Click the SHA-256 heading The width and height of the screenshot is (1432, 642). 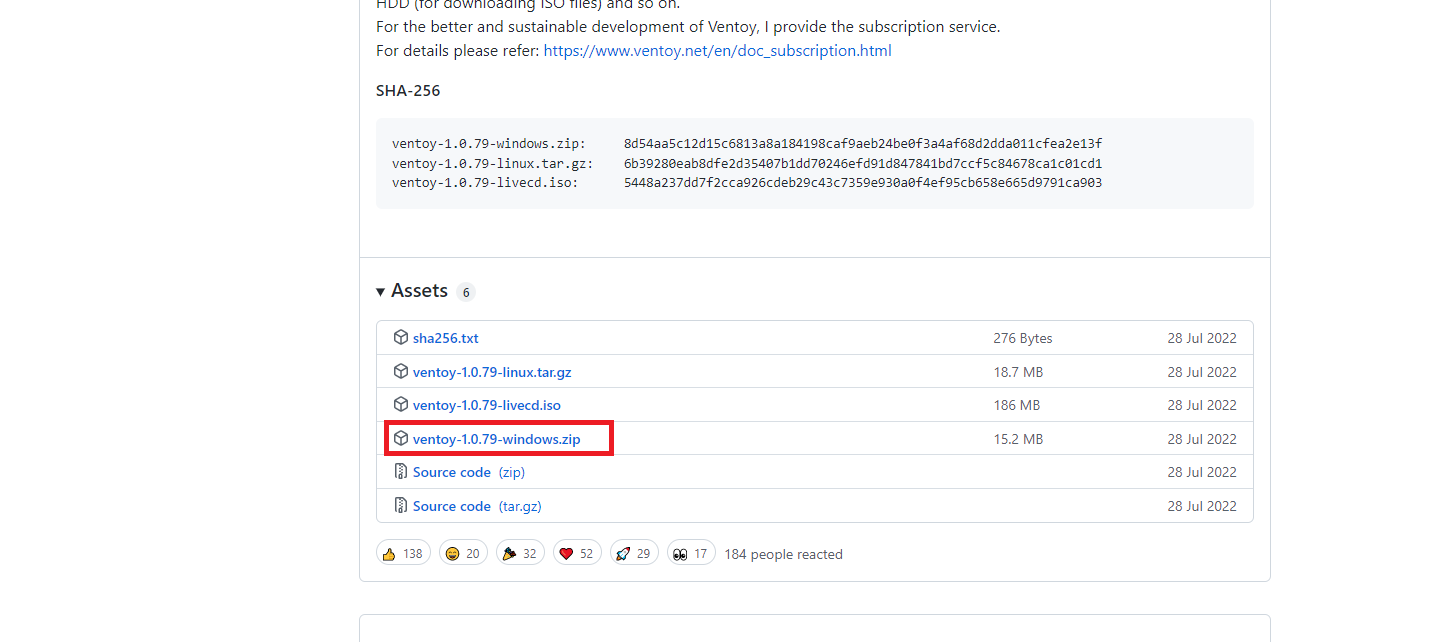tap(408, 91)
